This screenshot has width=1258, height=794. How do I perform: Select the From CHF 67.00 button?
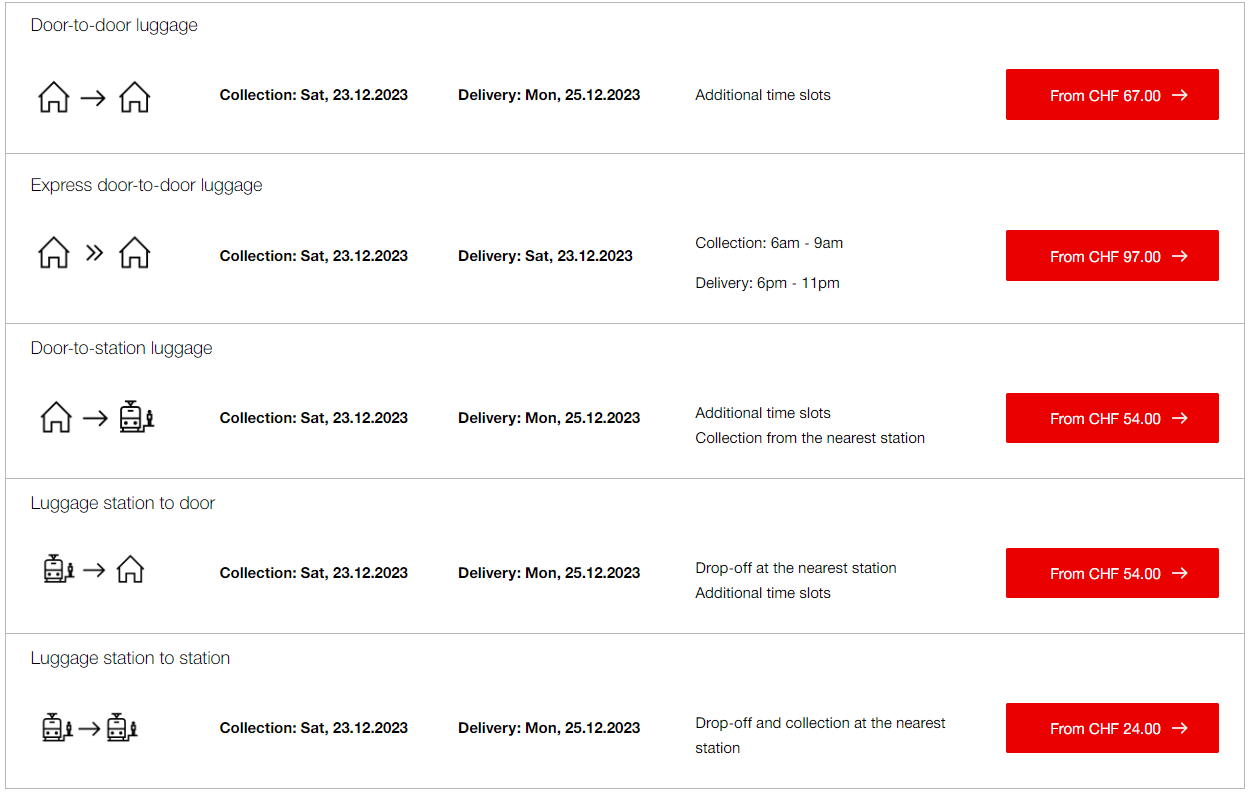[x=1112, y=95]
